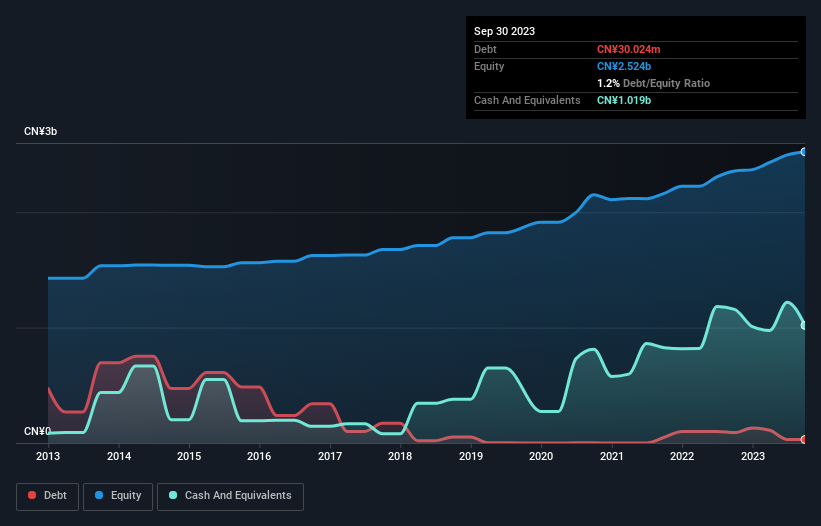The height and width of the screenshot is (526, 821).
Task: Toggle the Equity series legend button
Action: pyautogui.click(x=118, y=496)
